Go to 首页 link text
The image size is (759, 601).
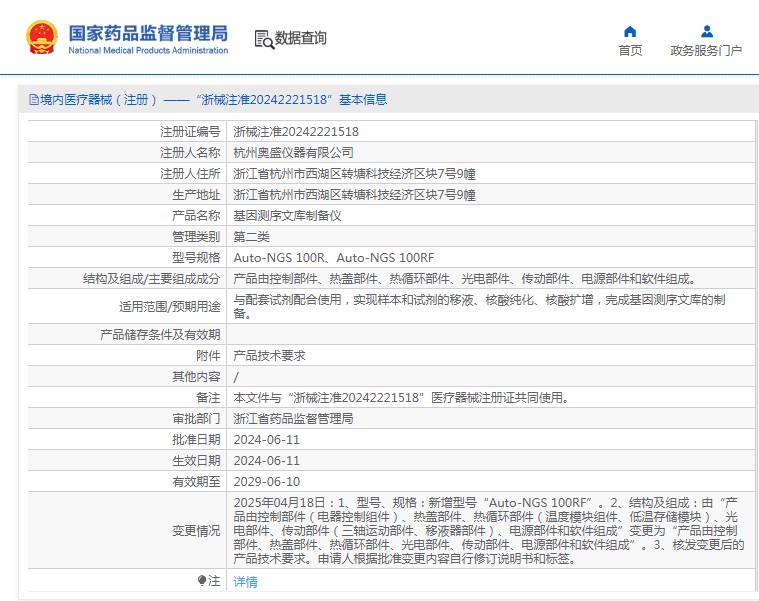click(x=630, y=50)
